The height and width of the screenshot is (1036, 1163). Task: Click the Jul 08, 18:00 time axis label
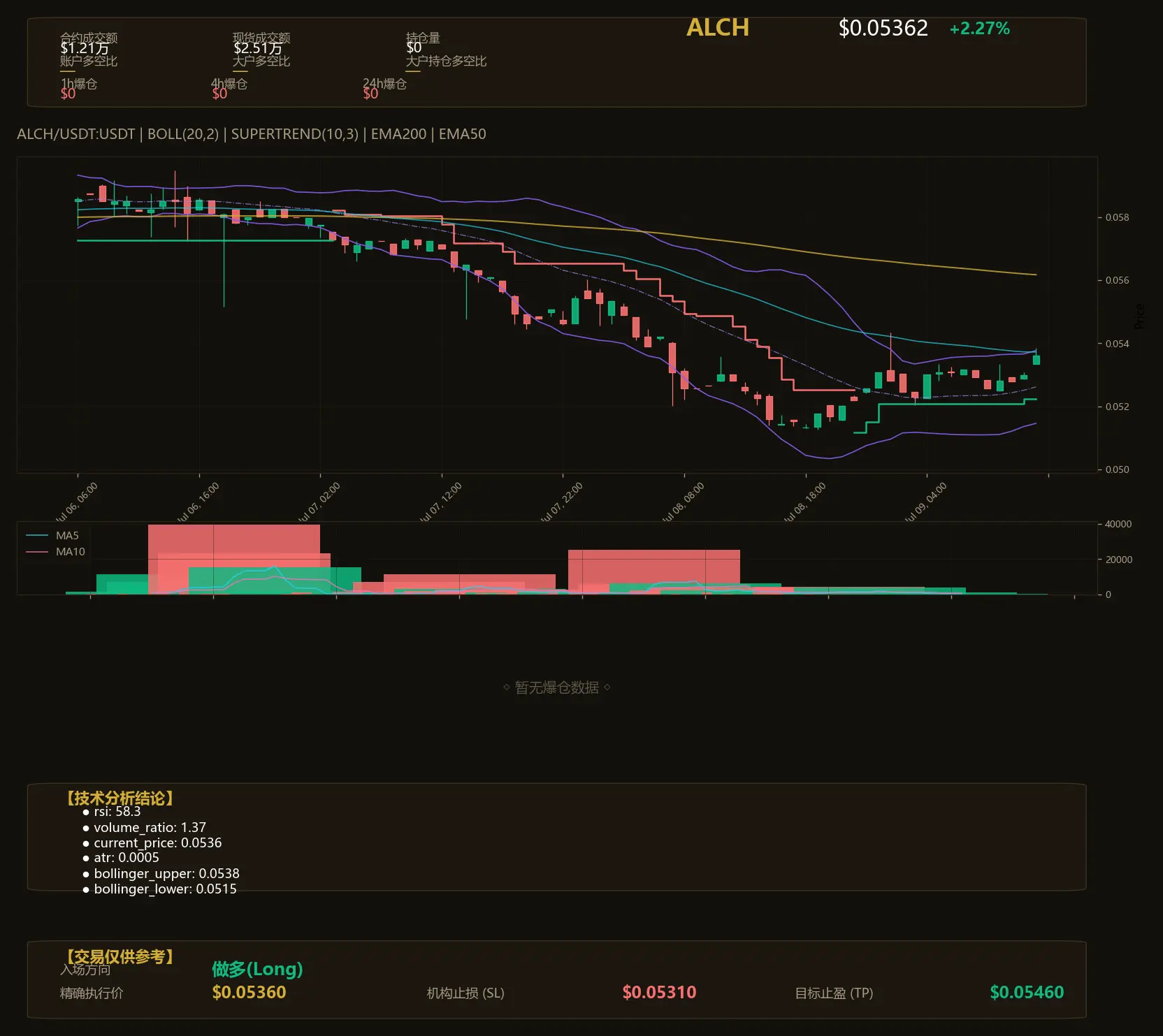(x=805, y=502)
